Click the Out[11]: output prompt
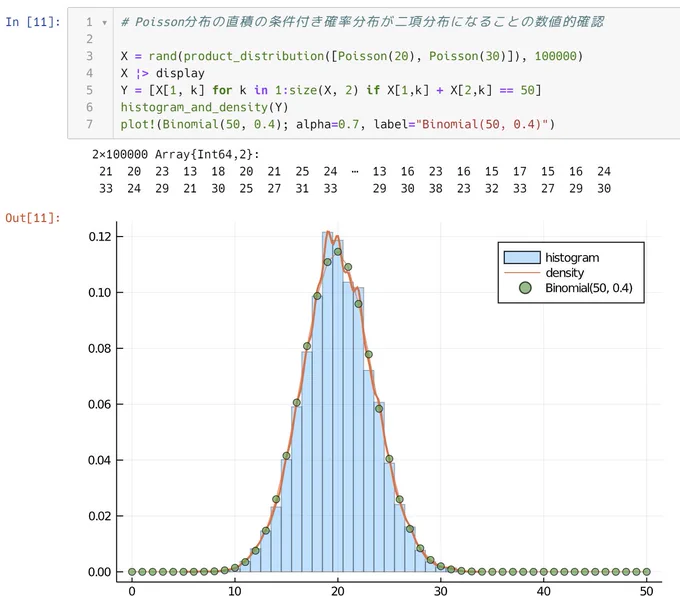This screenshot has width=680, height=614. point(33,218)
